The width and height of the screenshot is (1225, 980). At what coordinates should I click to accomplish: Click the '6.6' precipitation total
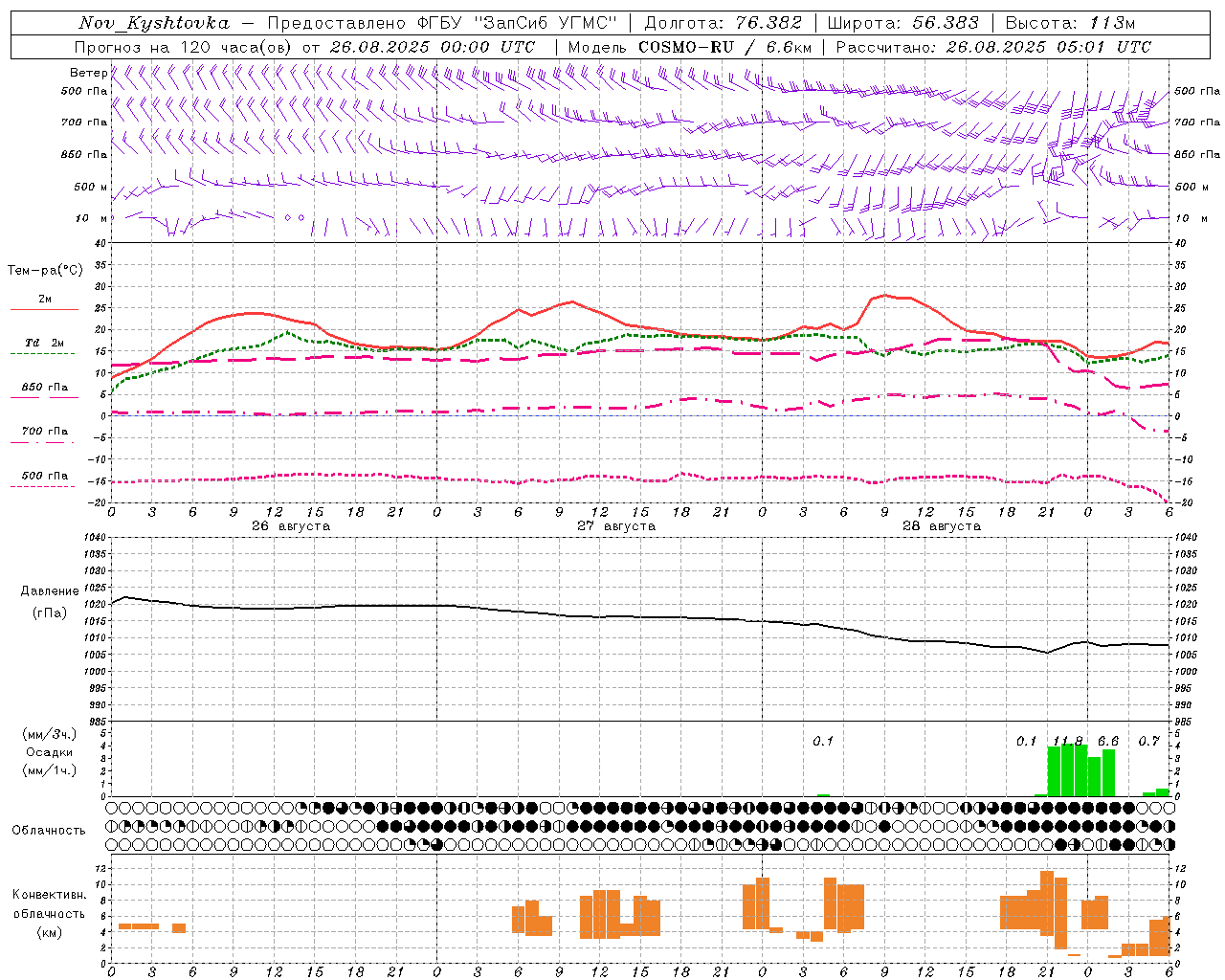[x=1108, y=742]
